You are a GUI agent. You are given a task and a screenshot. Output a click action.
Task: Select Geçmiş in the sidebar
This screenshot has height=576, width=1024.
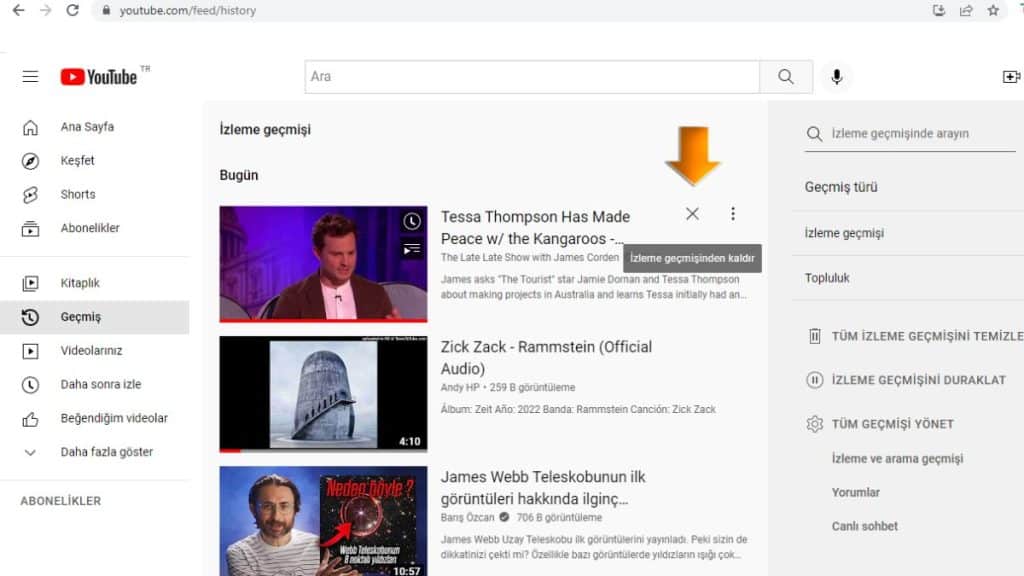pyautogui.click(x=95, y=317)
